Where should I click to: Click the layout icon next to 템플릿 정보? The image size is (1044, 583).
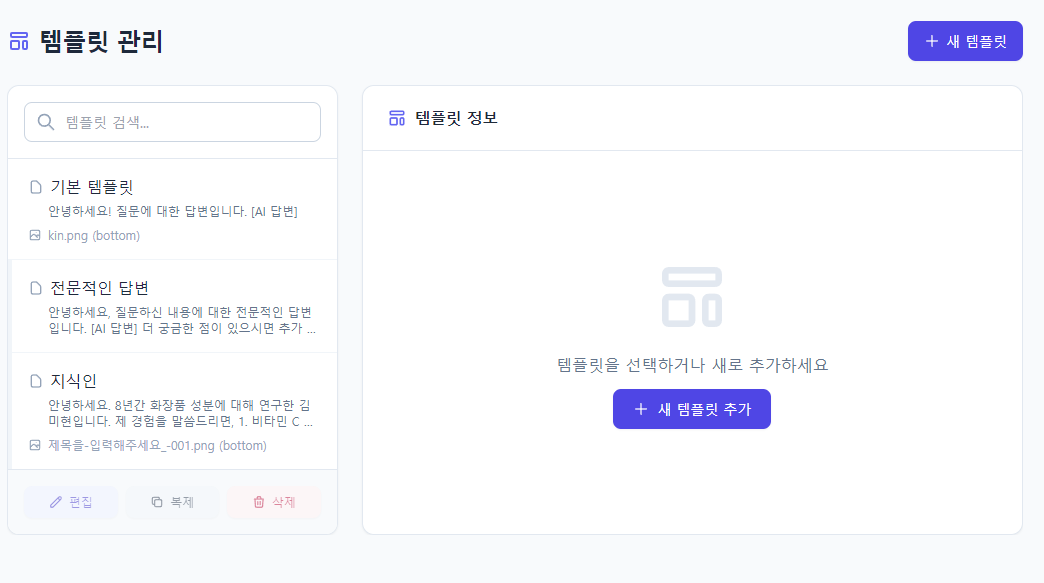click(x=397, y=118)
